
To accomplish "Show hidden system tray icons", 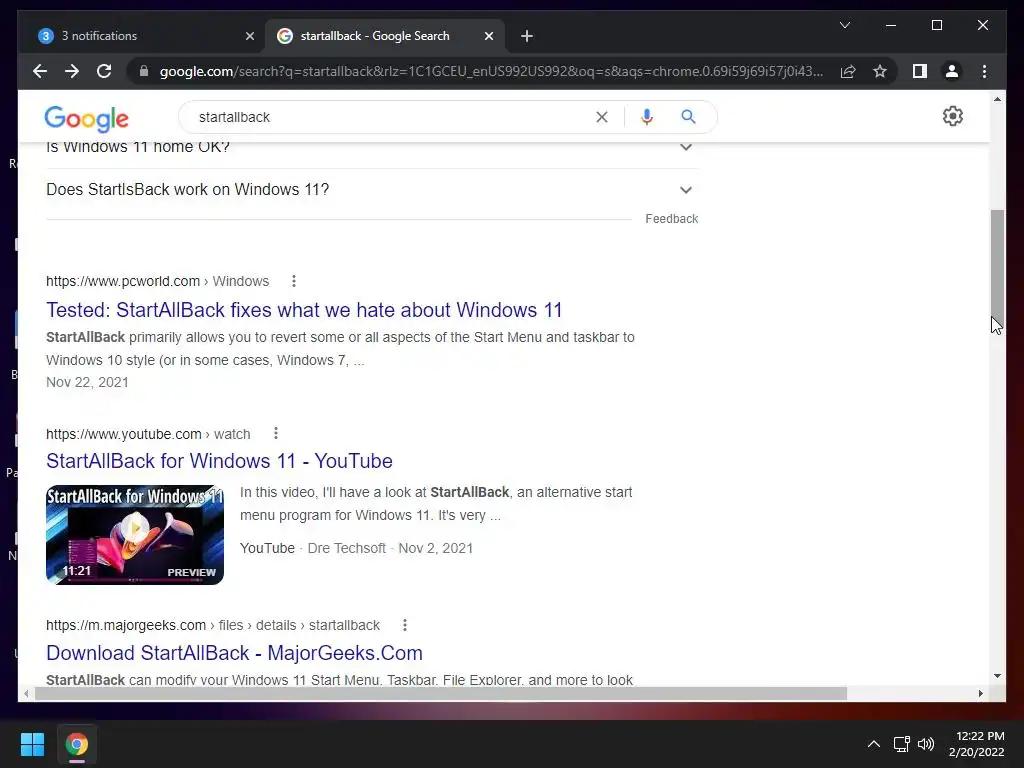I will pos(874,744).
